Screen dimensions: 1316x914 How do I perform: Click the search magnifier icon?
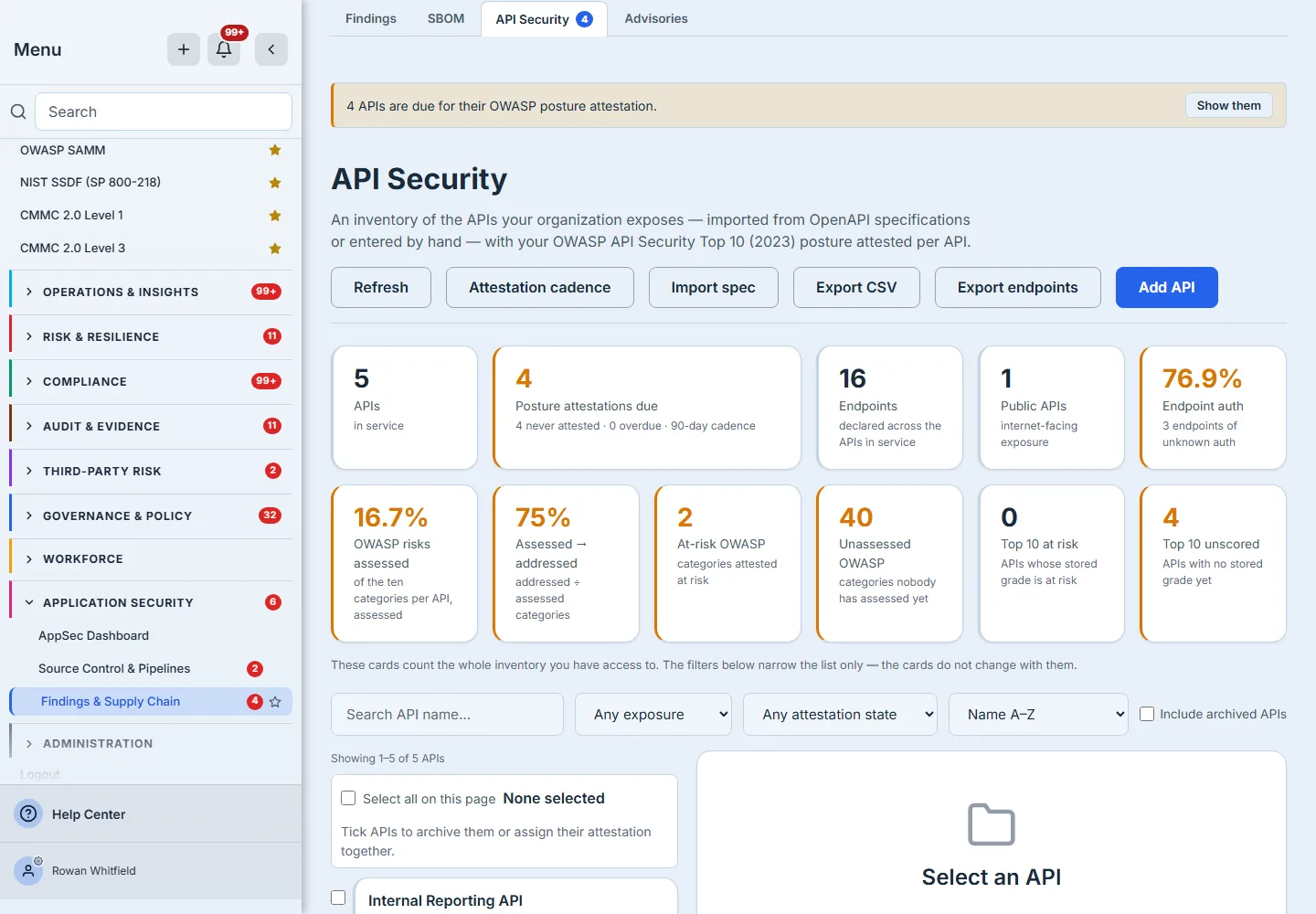pos(18,112)
